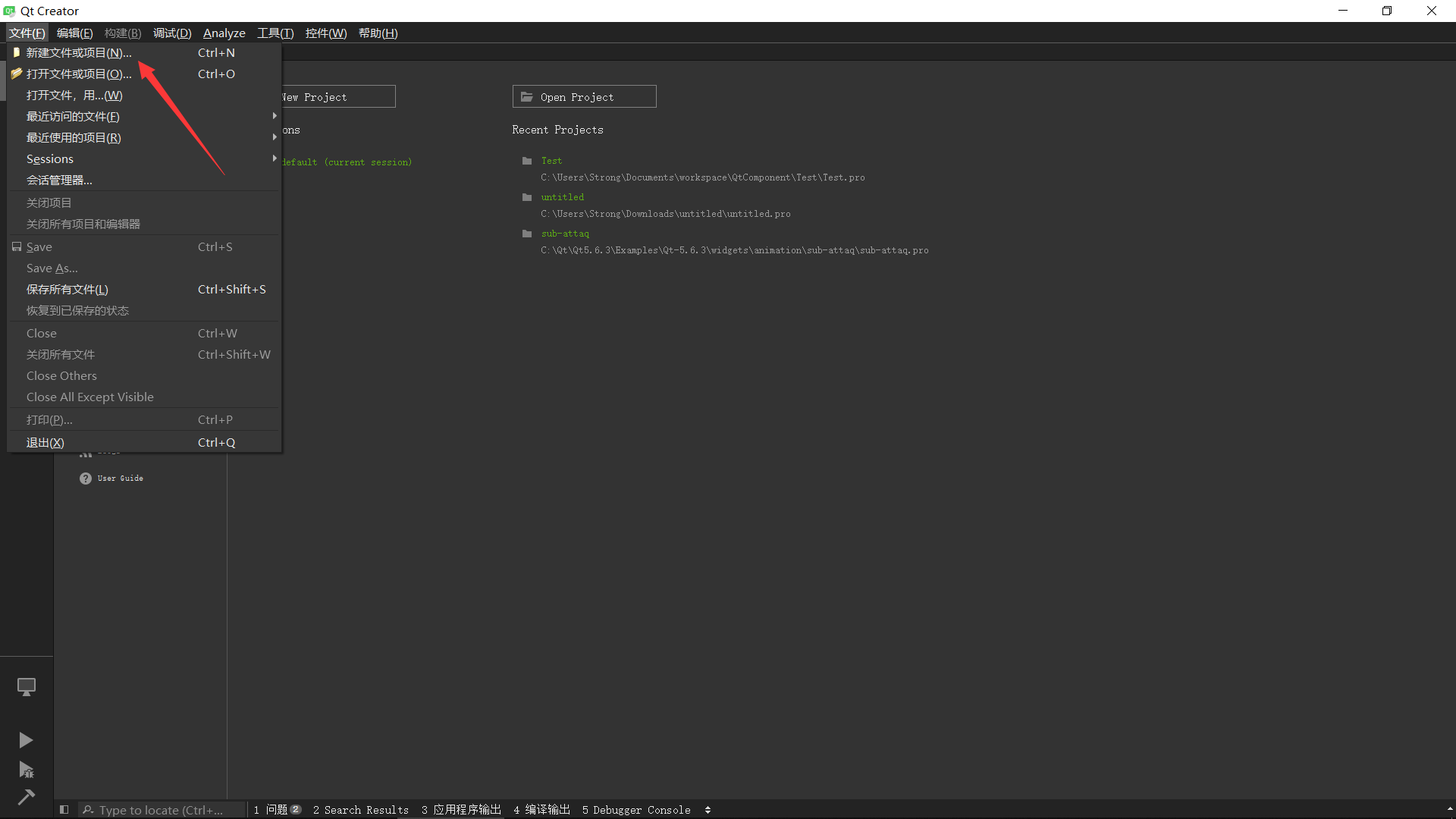Screen dimensions: 1456x819
Task: Click the Recent Projects heading
Action: [x=557, y=130]
